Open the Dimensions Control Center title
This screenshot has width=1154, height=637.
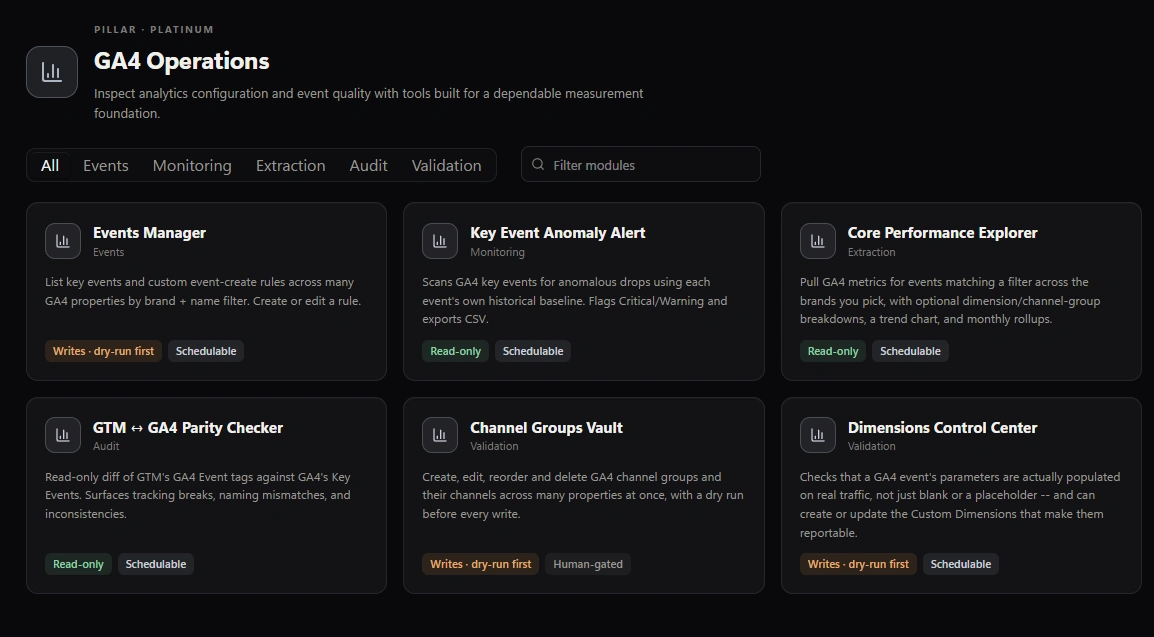pos(943,428)
